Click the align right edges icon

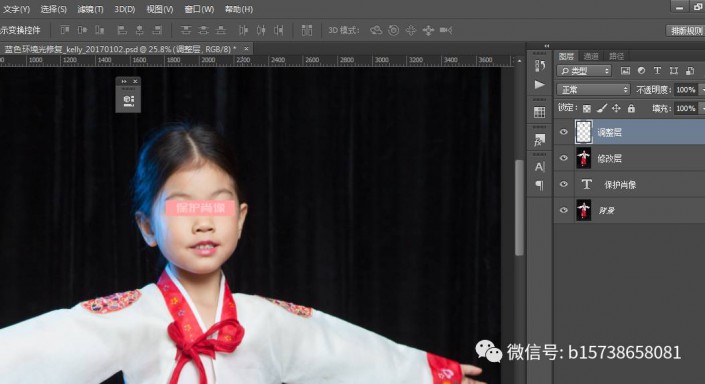(x=157, y=30)
